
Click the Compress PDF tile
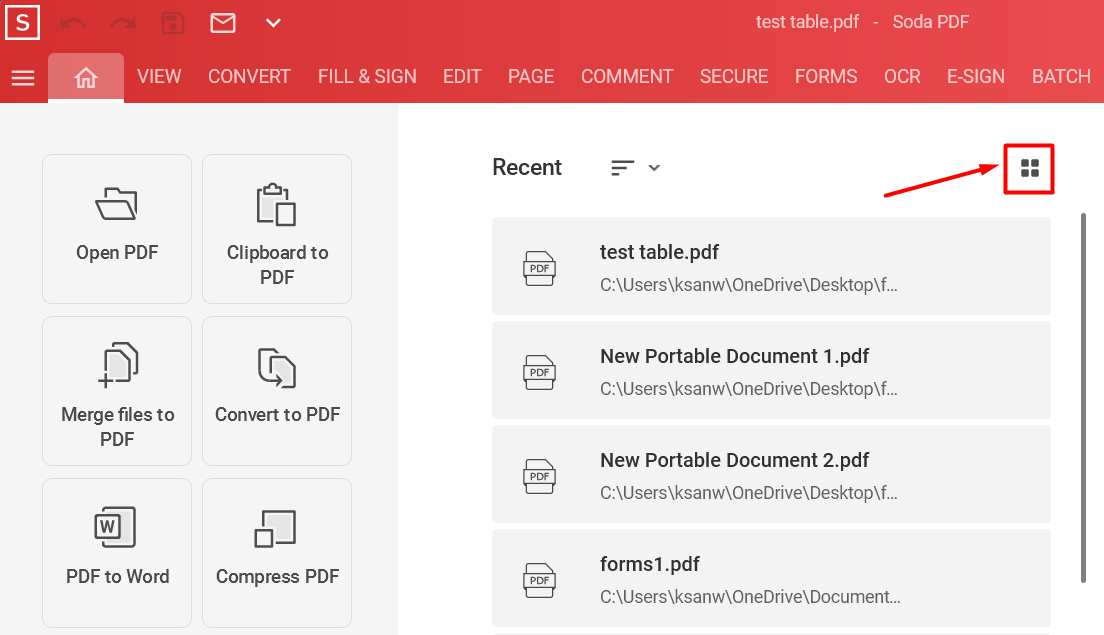pos(277,553)
